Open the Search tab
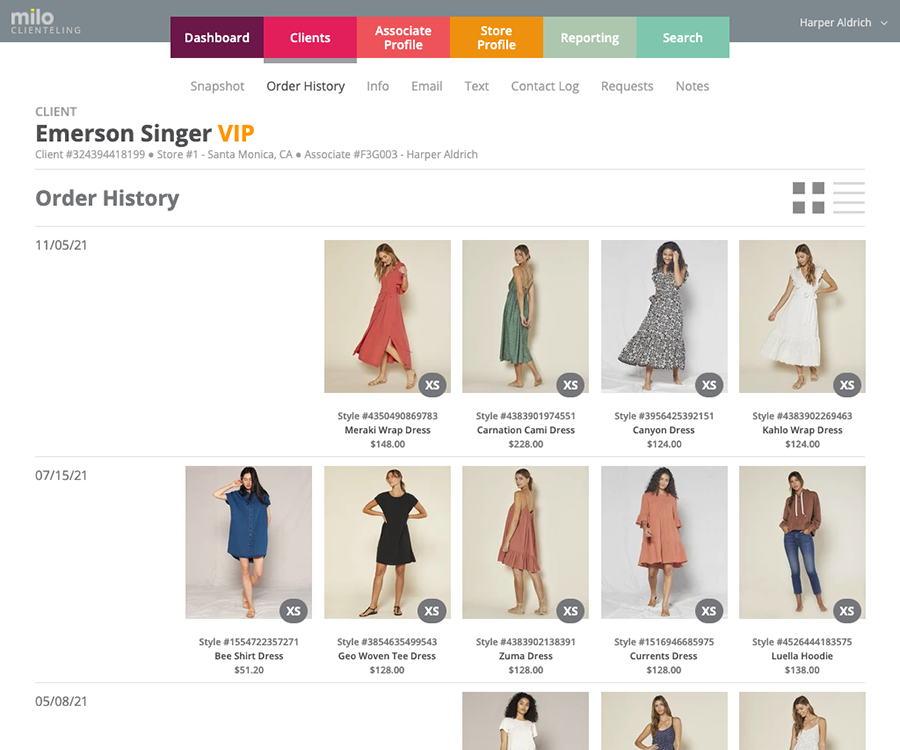900x750 pixels. 682,37
